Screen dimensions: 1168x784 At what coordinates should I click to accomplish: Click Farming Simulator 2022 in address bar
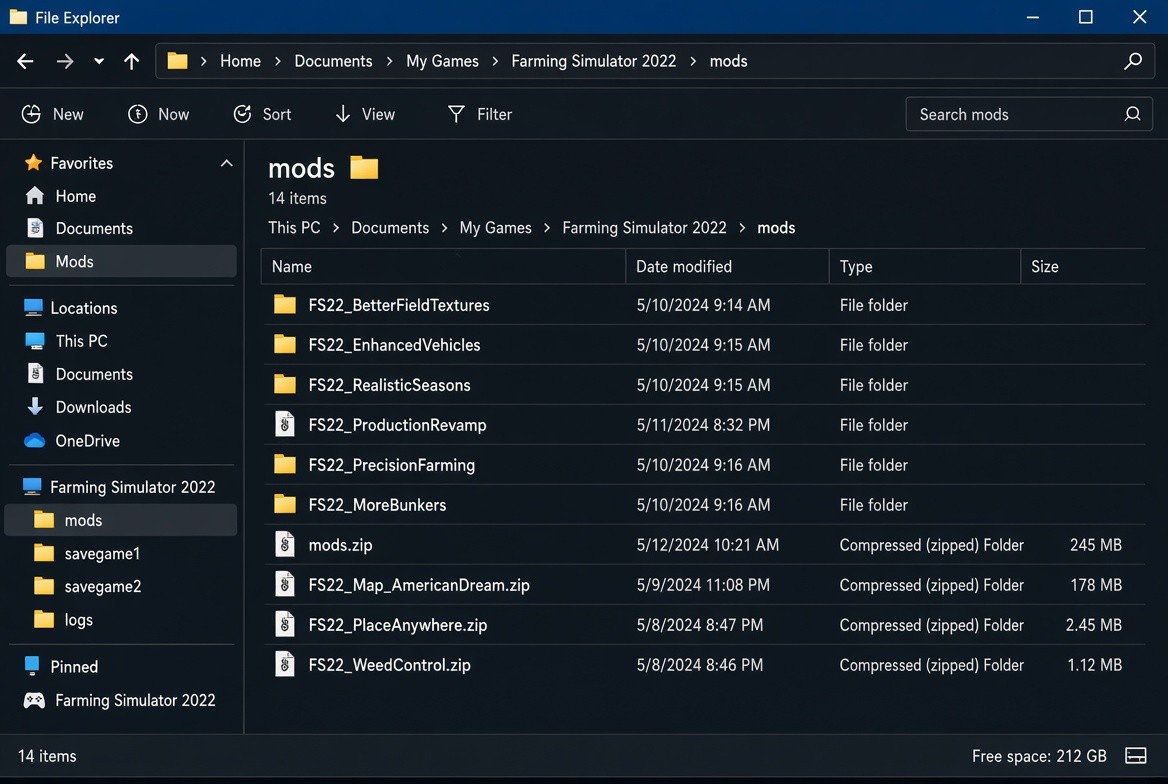tap(594, 61)
